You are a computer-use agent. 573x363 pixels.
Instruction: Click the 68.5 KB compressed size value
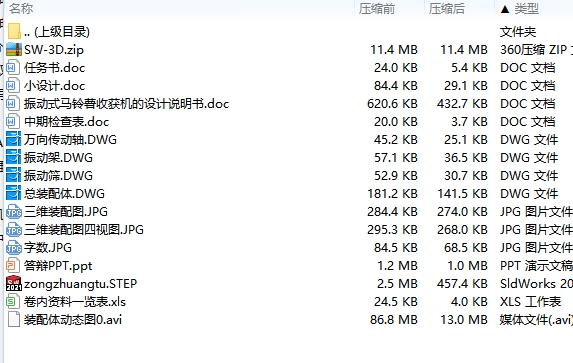[x=466, y=247]
